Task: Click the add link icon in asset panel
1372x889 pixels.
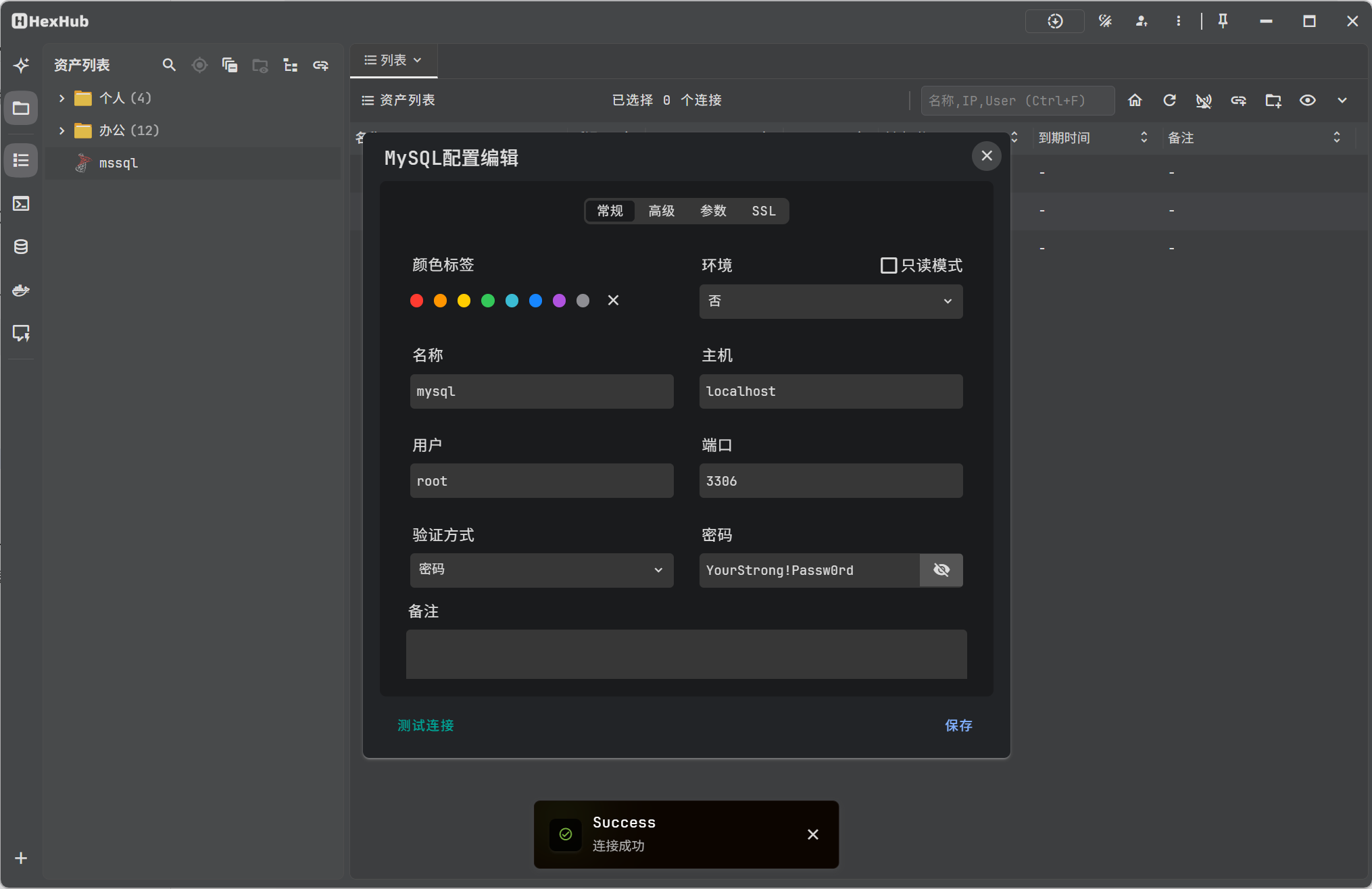Action: (x=320, y=65)
